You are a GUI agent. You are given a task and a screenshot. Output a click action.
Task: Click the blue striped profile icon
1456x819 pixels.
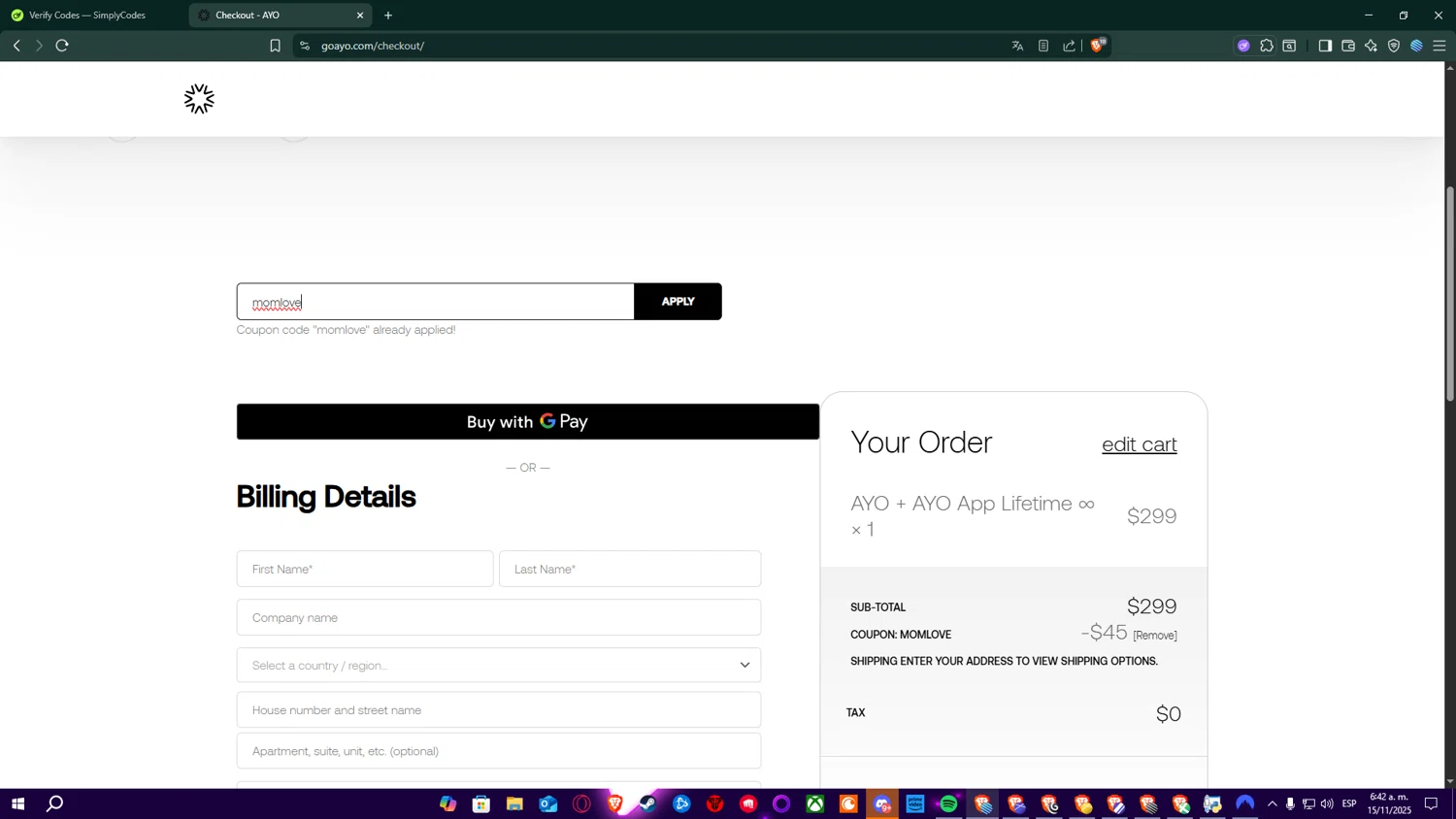(1417, 46)
